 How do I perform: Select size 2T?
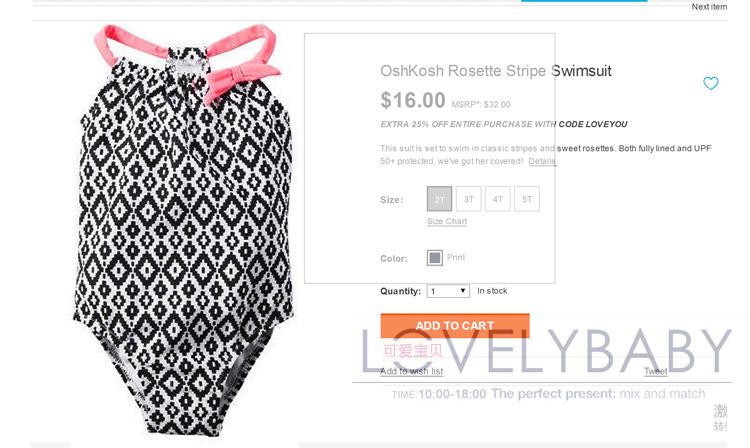(x=439, y=199)
